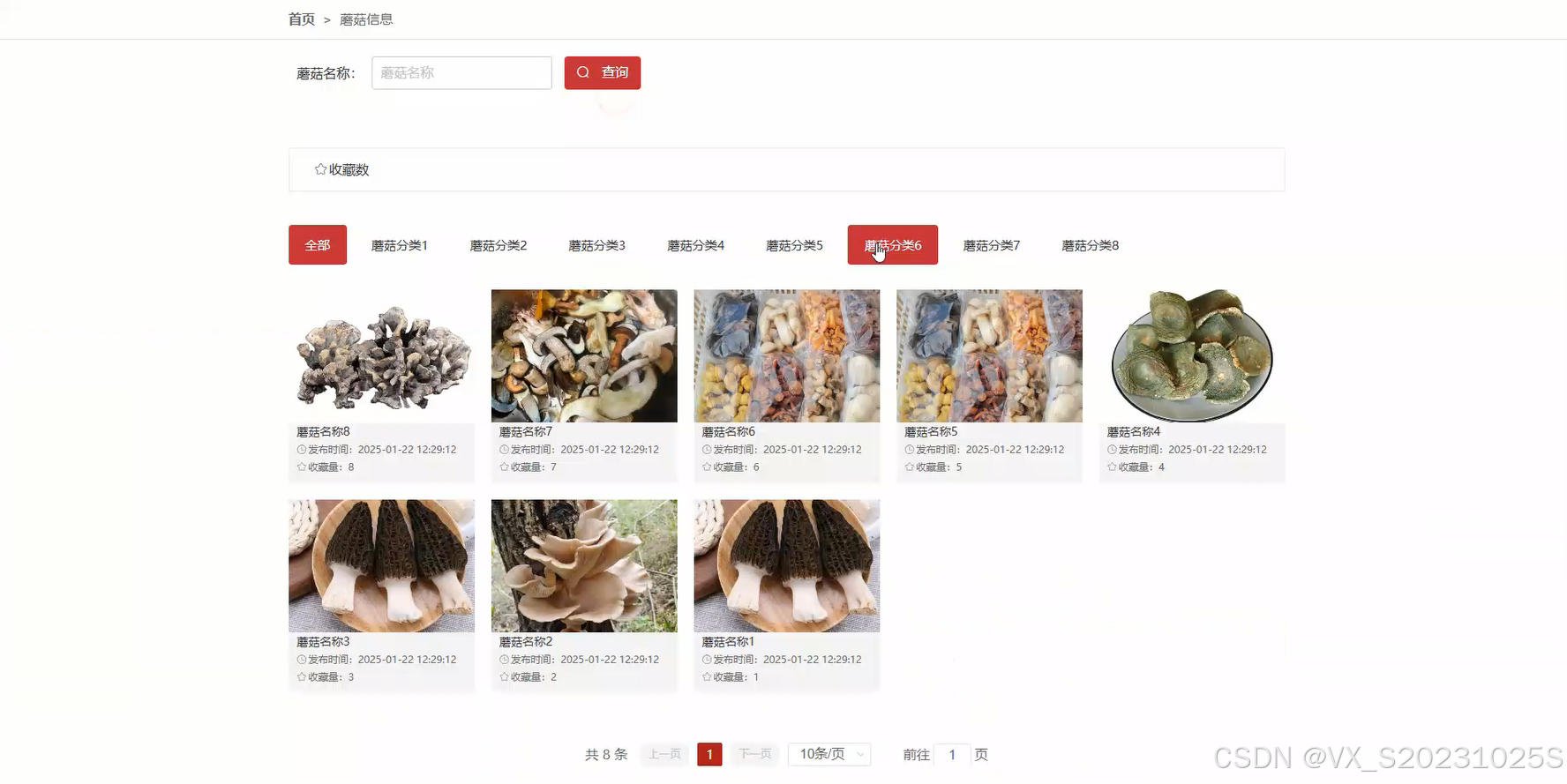Image resolution: width=1567 pixels, height=784 pixels.
Task: Click the star icon of 蘑菇名称3 收藏量
Action: tap(302, 676)
